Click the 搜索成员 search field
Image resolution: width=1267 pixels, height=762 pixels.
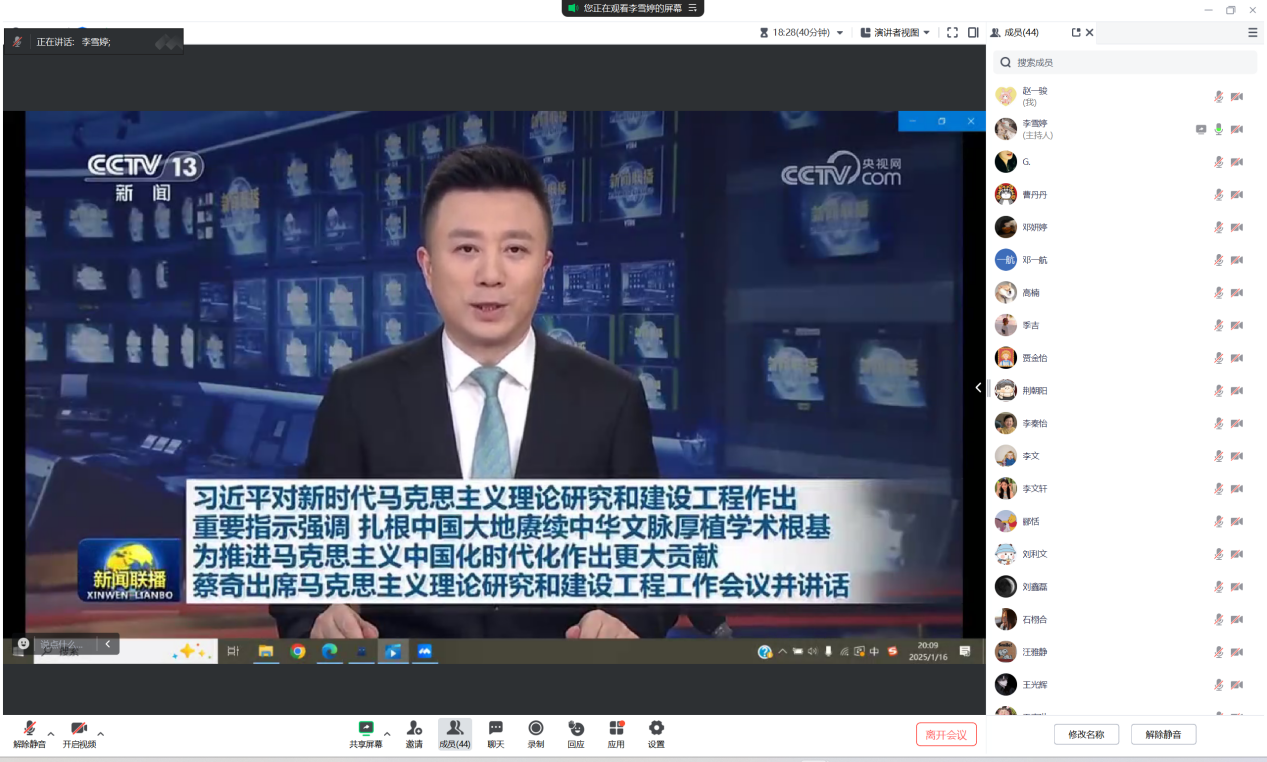(1125, 62)
